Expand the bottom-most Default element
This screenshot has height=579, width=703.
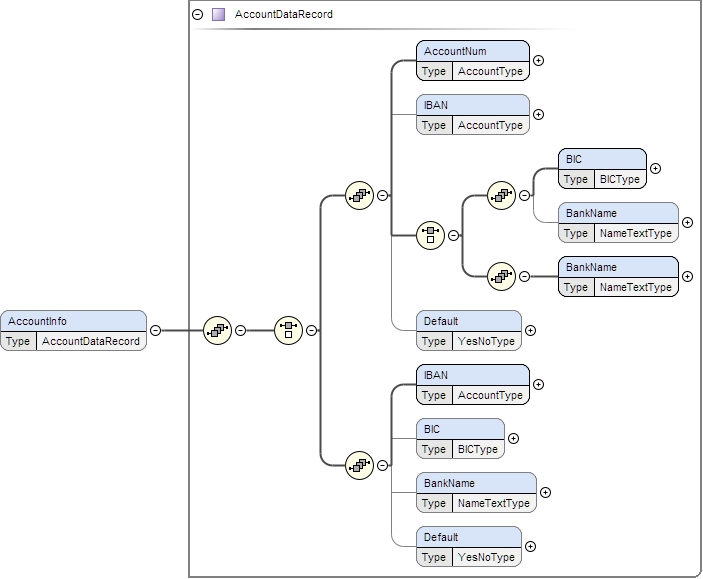pyautogui.click(x=531, y=546)
